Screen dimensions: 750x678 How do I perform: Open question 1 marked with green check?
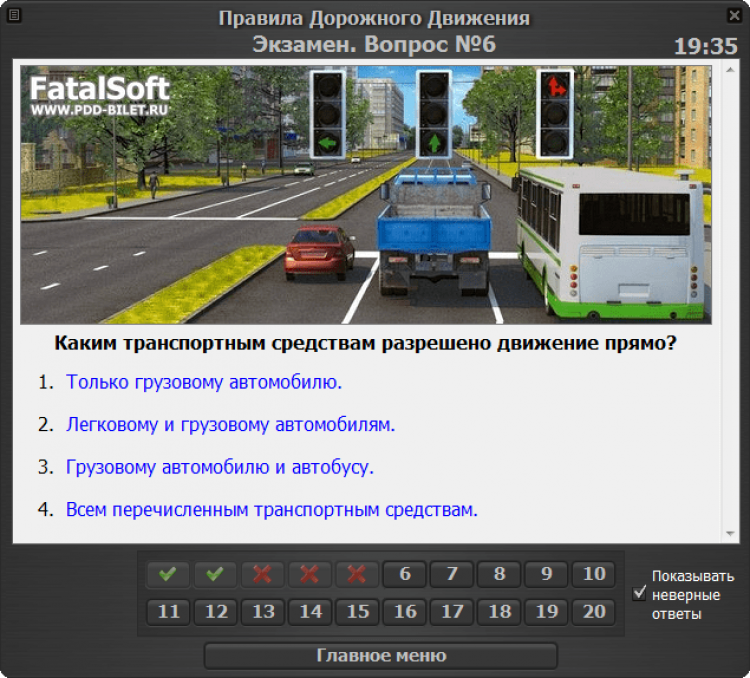(168, 574)
